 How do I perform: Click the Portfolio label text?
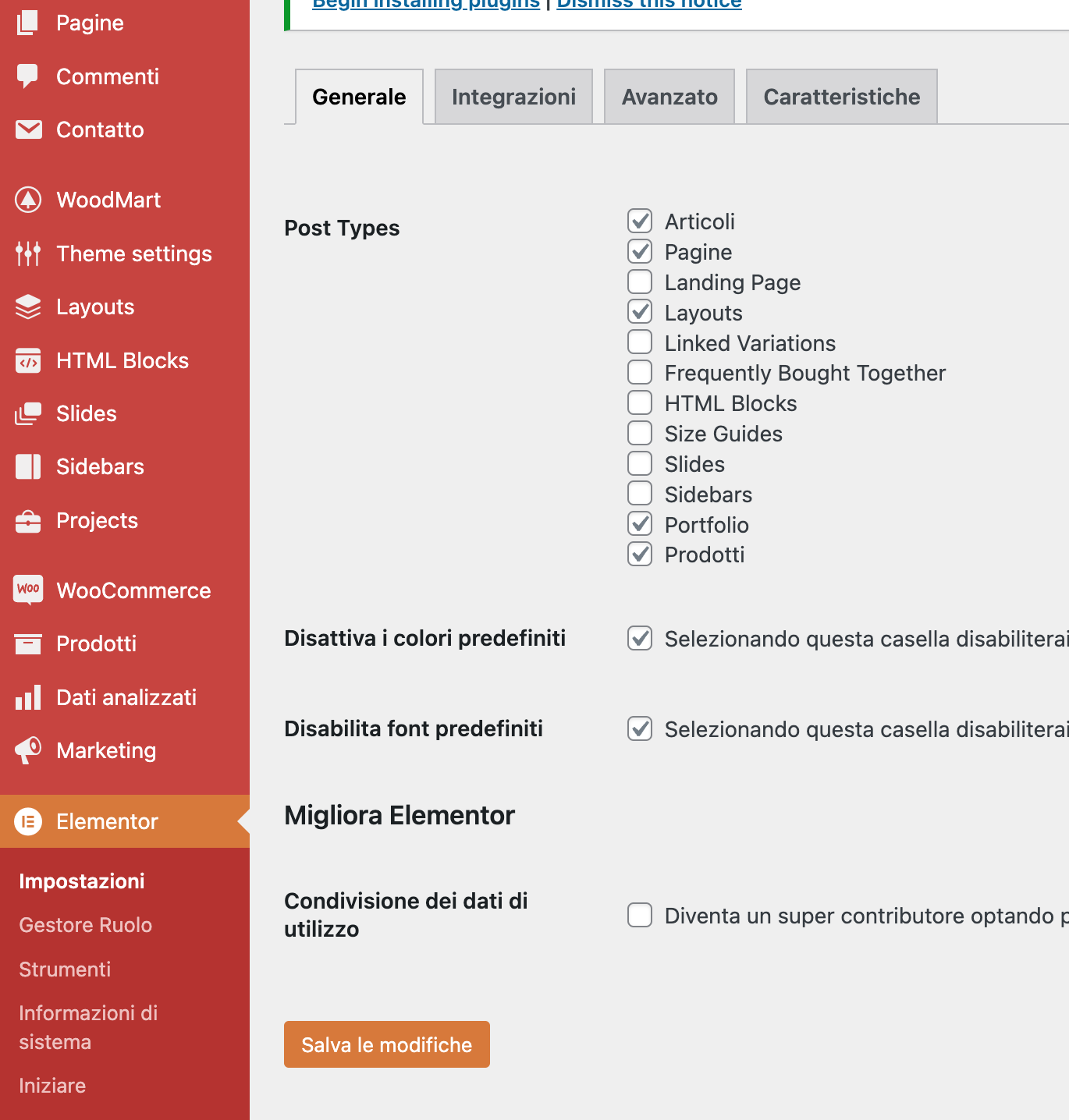tap(707, 525)
